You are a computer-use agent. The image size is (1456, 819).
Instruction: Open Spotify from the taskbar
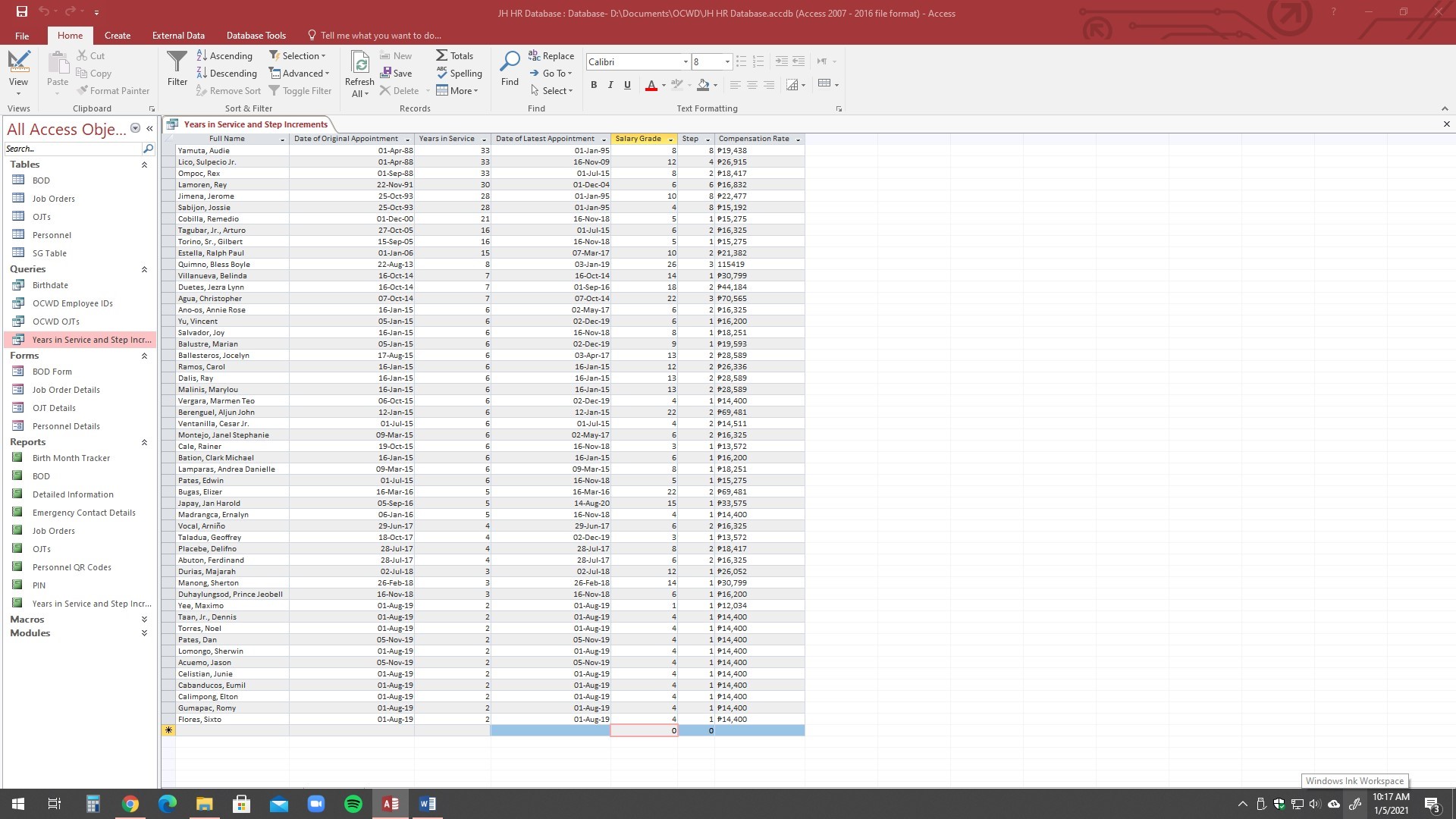pos(353,804)
